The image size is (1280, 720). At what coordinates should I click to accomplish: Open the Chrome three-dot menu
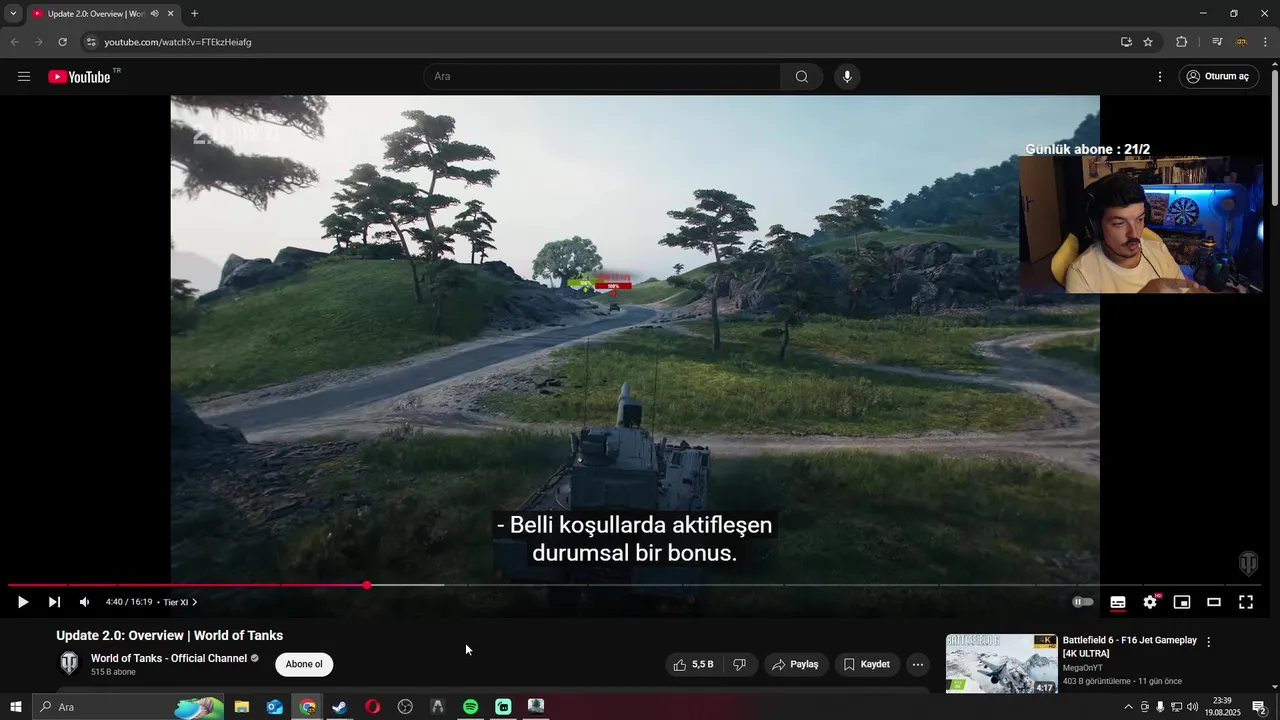pos(1266,42)
